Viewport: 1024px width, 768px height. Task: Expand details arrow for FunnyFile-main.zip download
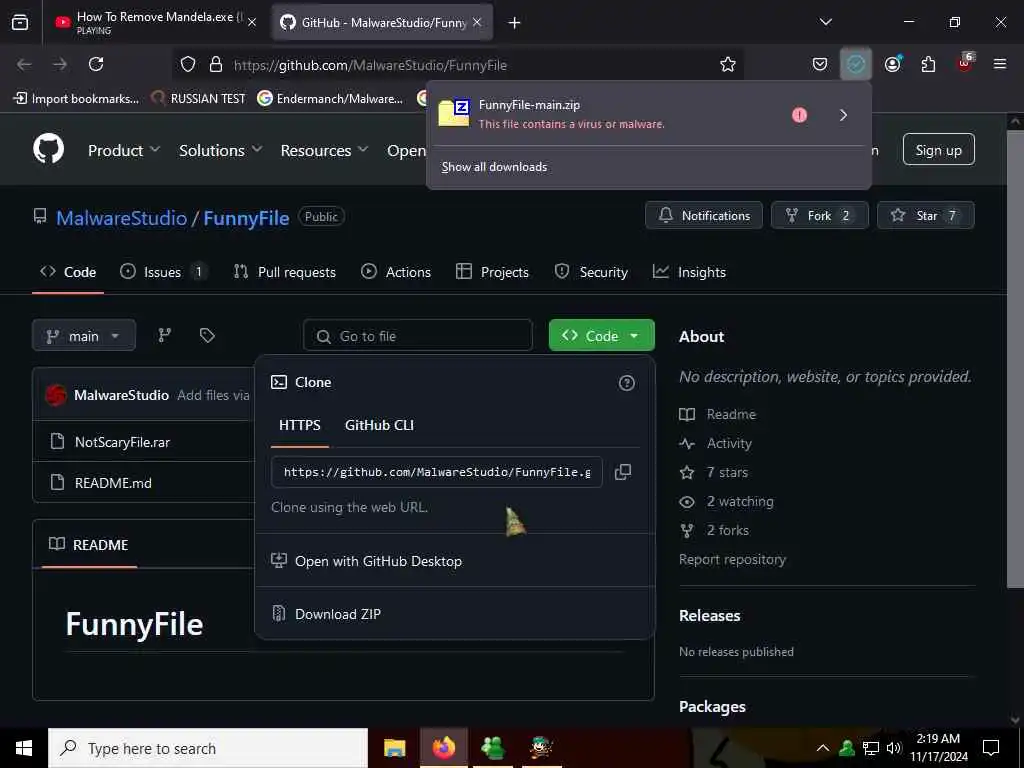pos(843,115)
